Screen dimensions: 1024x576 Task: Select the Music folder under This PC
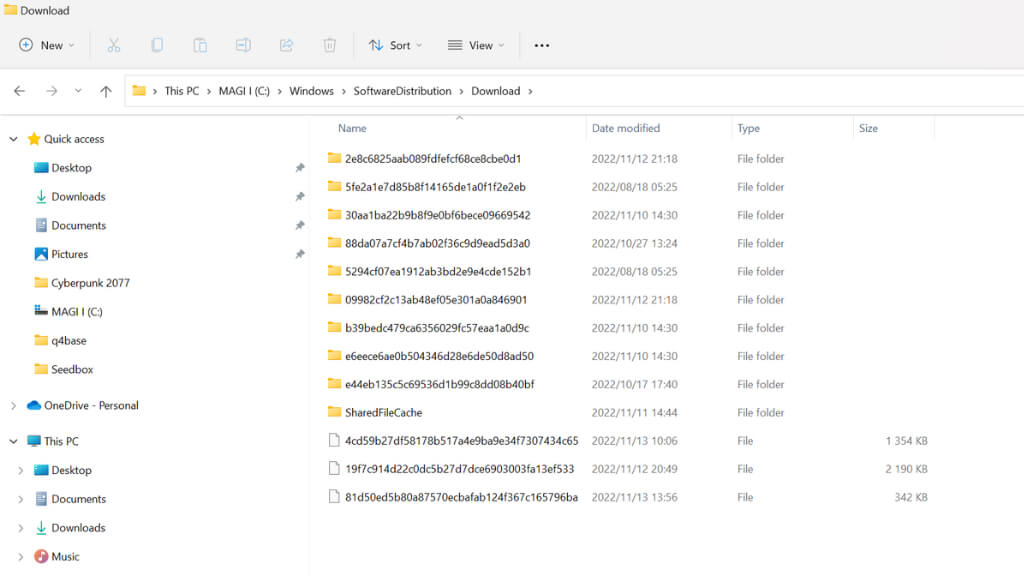(x=65, y=556)
